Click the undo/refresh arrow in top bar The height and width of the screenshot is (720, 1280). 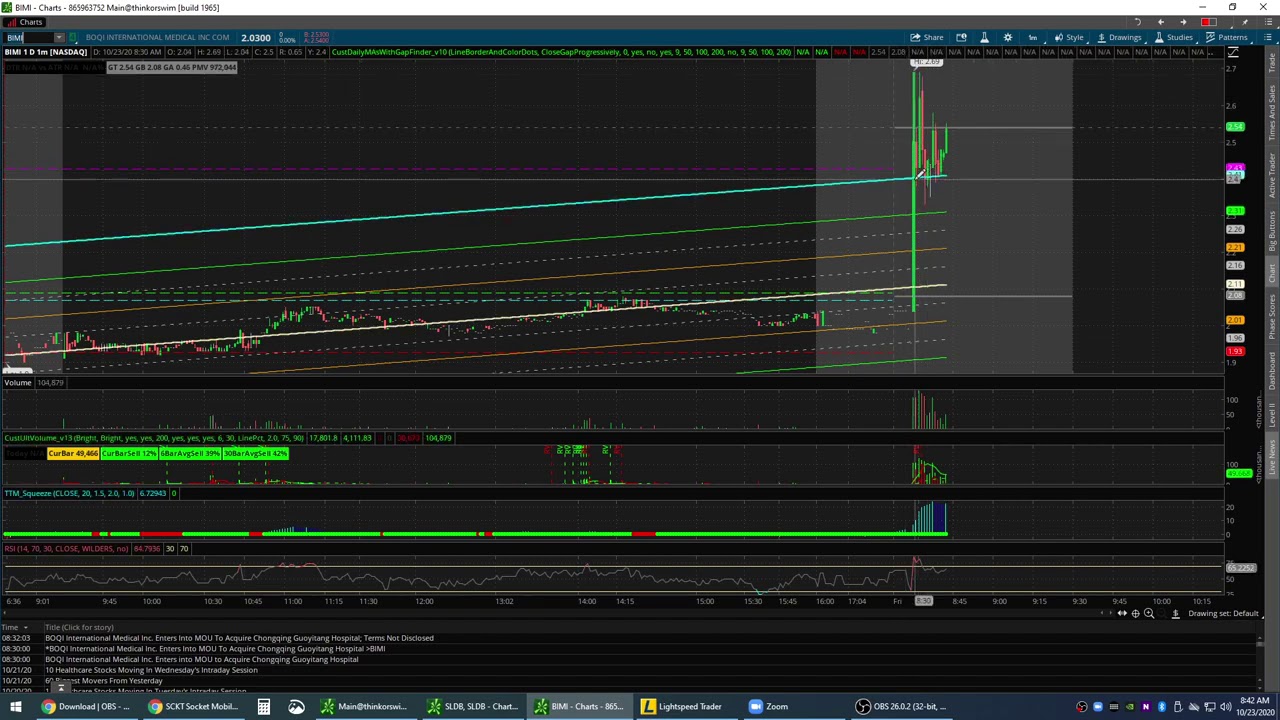click(1137, 22)
